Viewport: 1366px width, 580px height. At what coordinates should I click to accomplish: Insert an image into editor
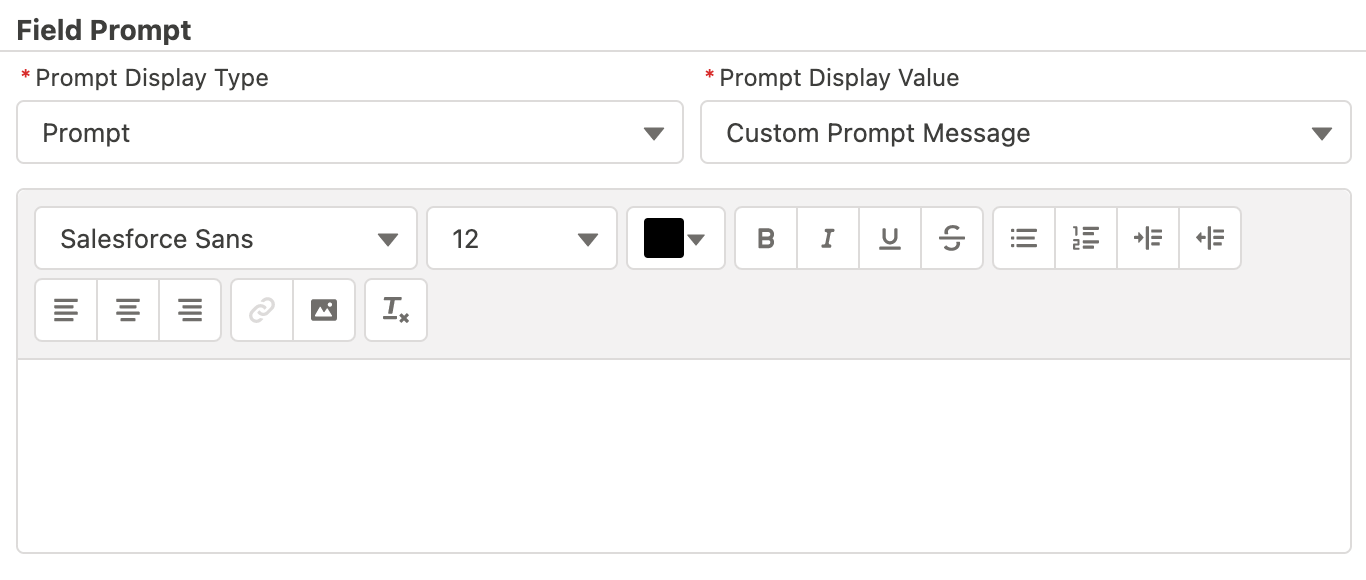pos(324,311)
